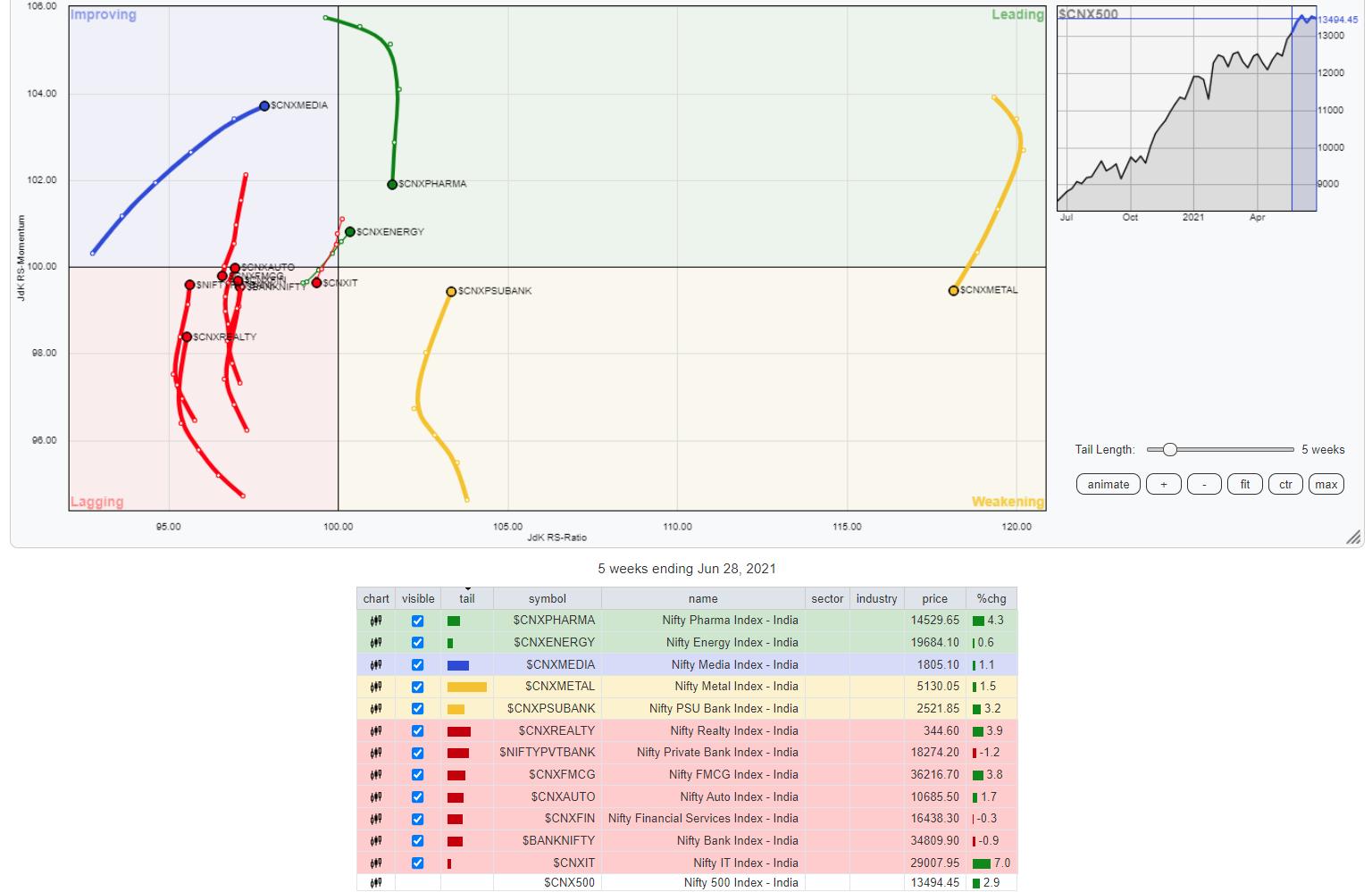Open chart icon for $CNXPHARMA row
Image resolution: width=1372 pixels, height=892 pixels.
[376, 621]
